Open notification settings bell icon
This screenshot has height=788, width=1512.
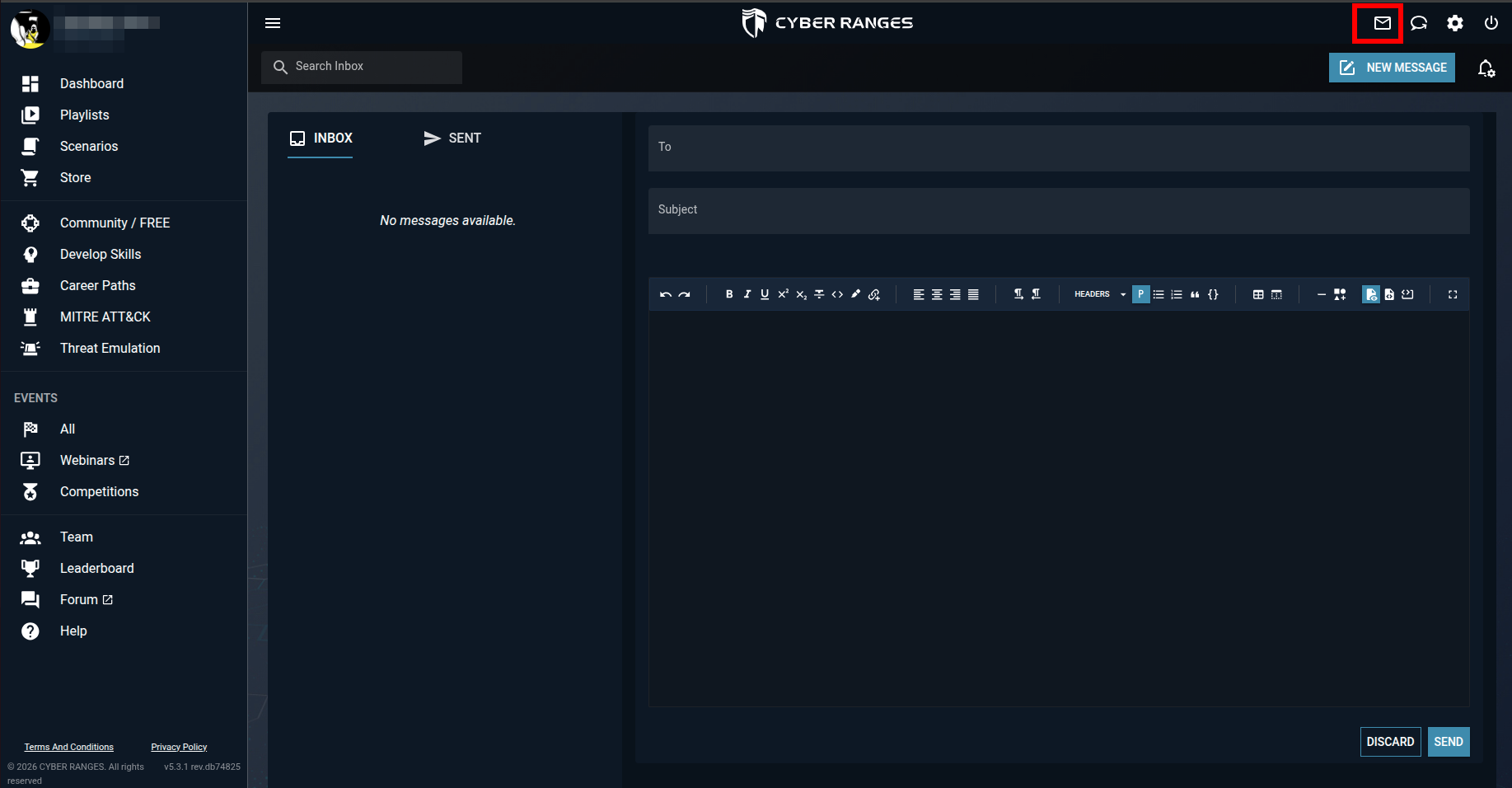[x=1486, y=68]
